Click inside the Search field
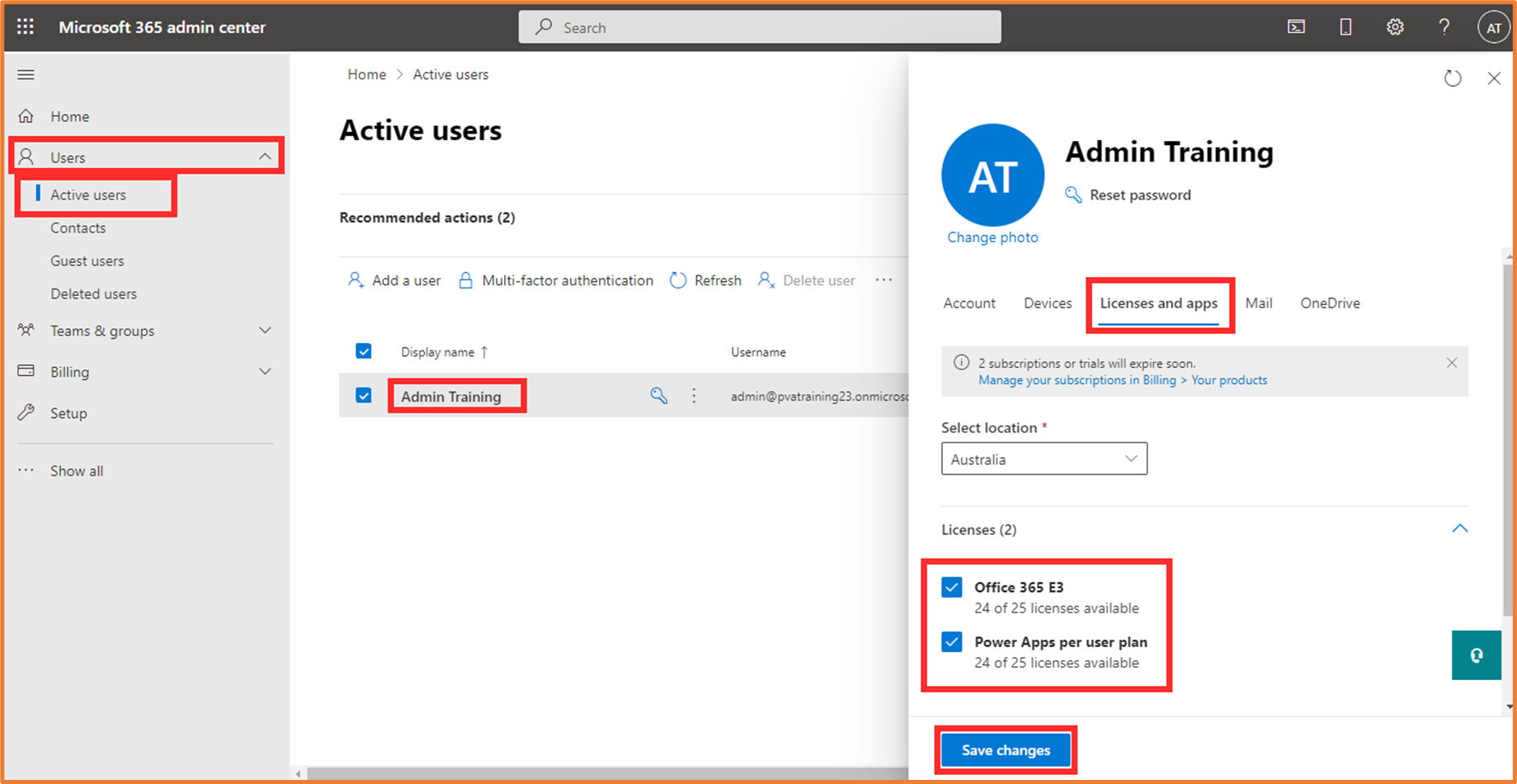 (759, 26)
